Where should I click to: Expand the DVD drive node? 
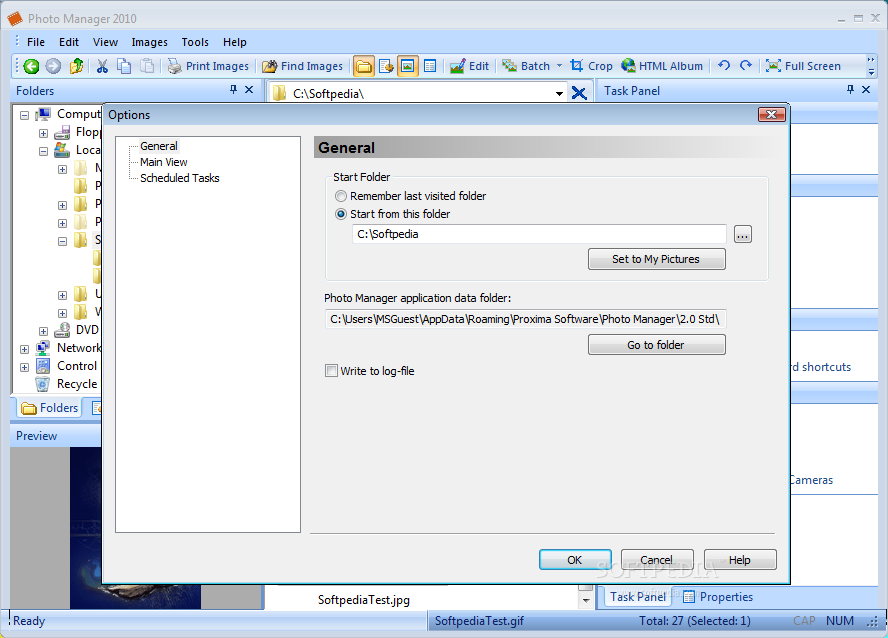point(43,331)
